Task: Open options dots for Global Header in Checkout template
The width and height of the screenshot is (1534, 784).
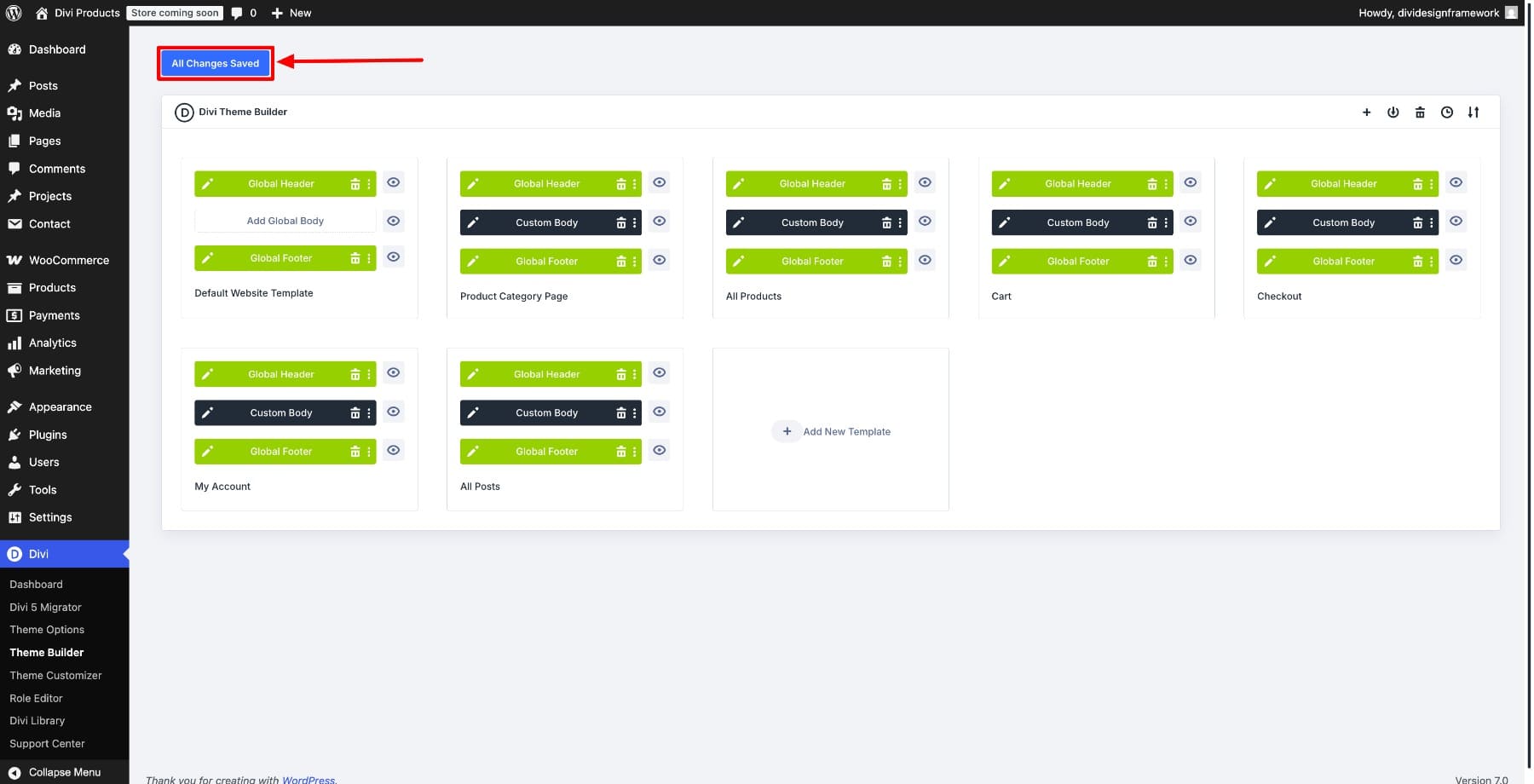Action: tap(1432, 184)
